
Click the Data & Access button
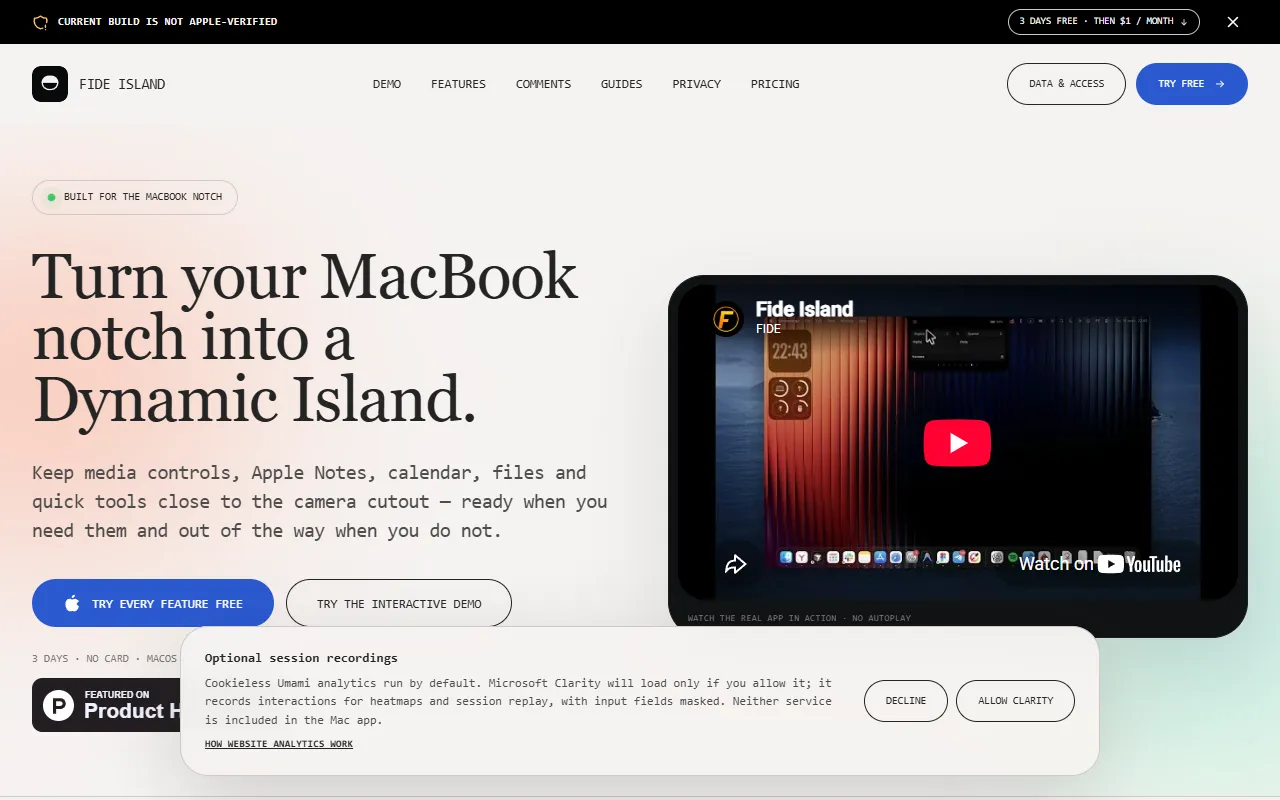pos(1066,84)
